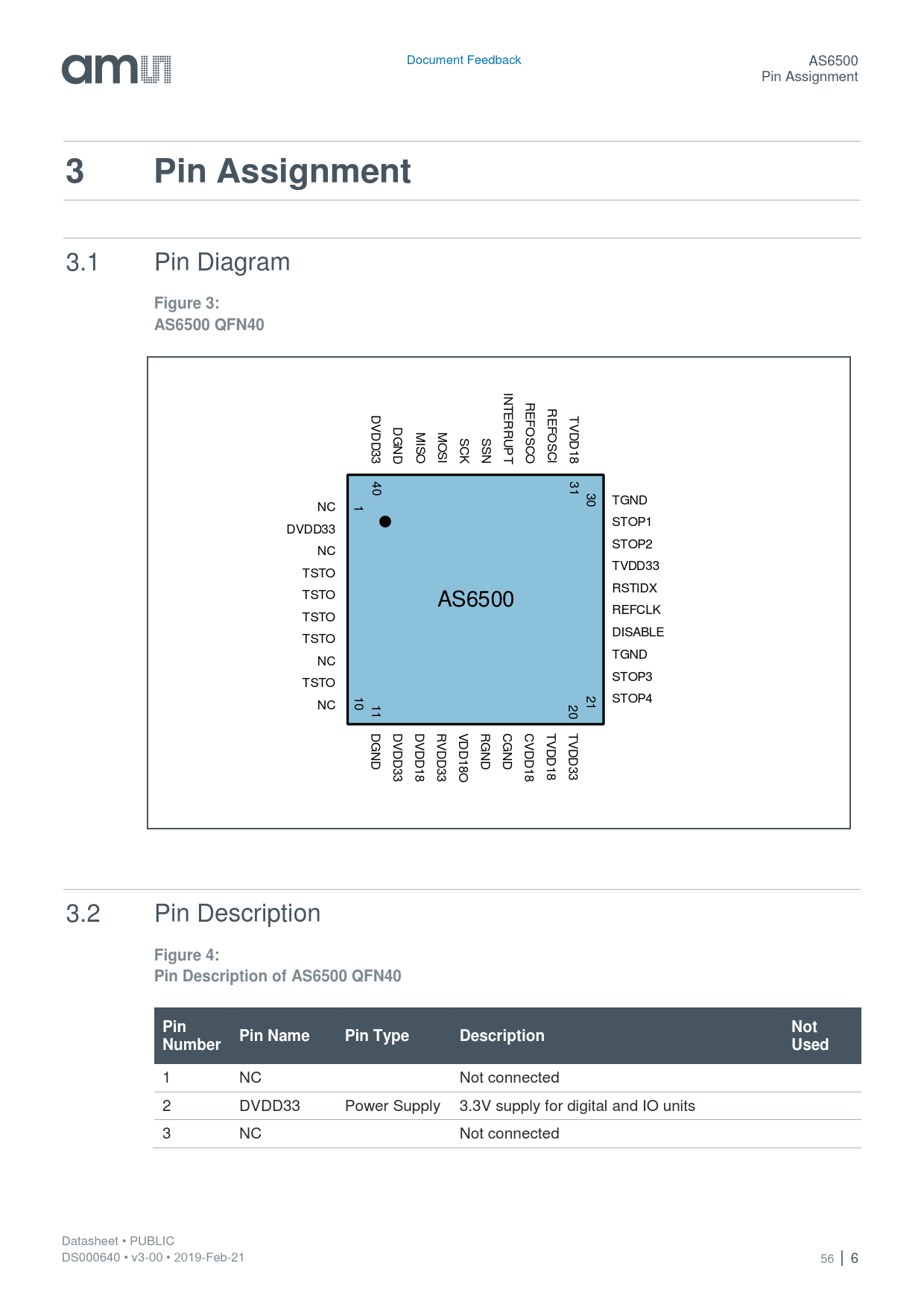Image resolution: width=924 pixels, height=1307 pixels.
Task: Click the Not Used column header
Action: point(809,1036)
